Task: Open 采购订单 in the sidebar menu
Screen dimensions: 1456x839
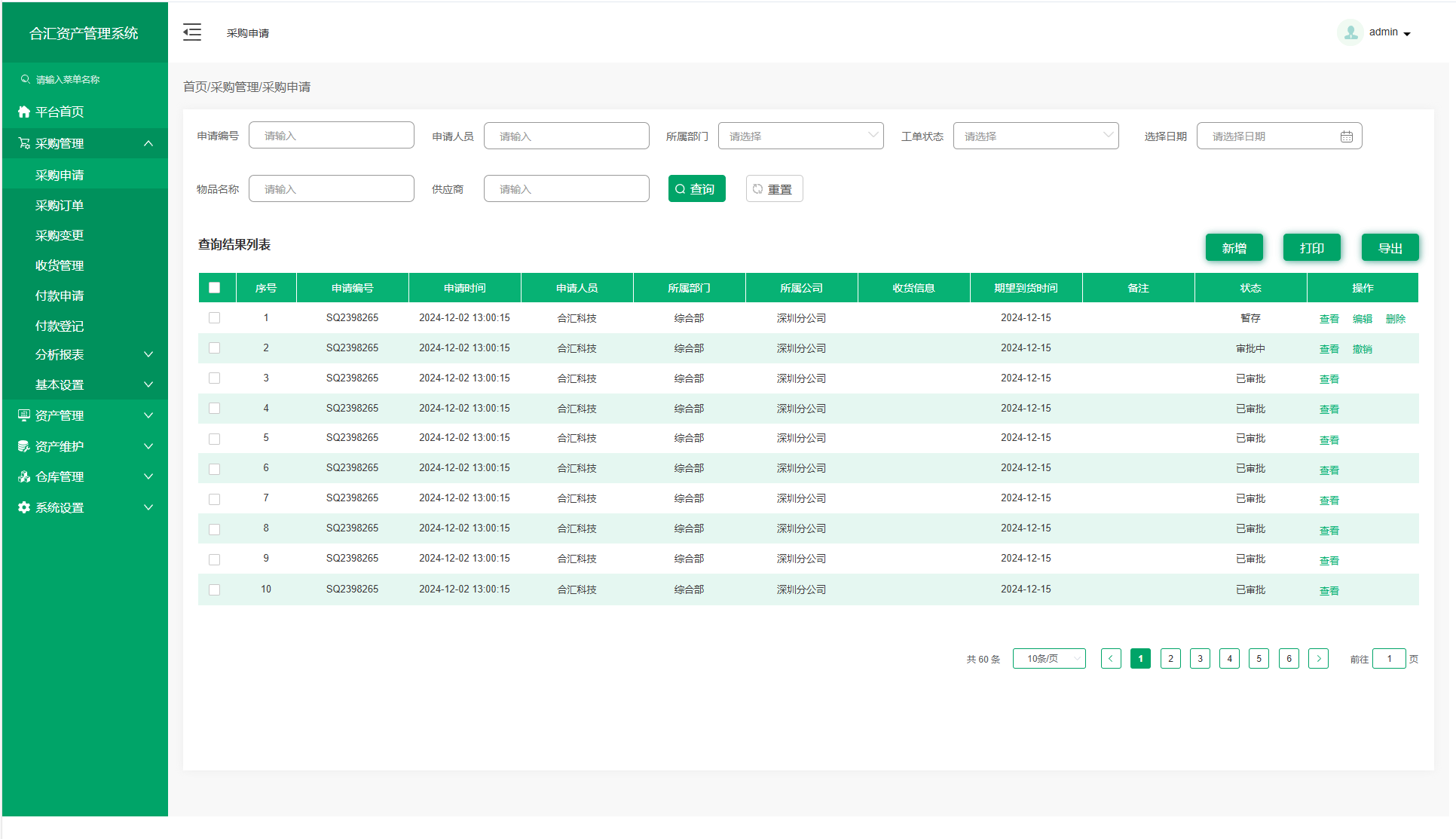Action: point(60,205)
